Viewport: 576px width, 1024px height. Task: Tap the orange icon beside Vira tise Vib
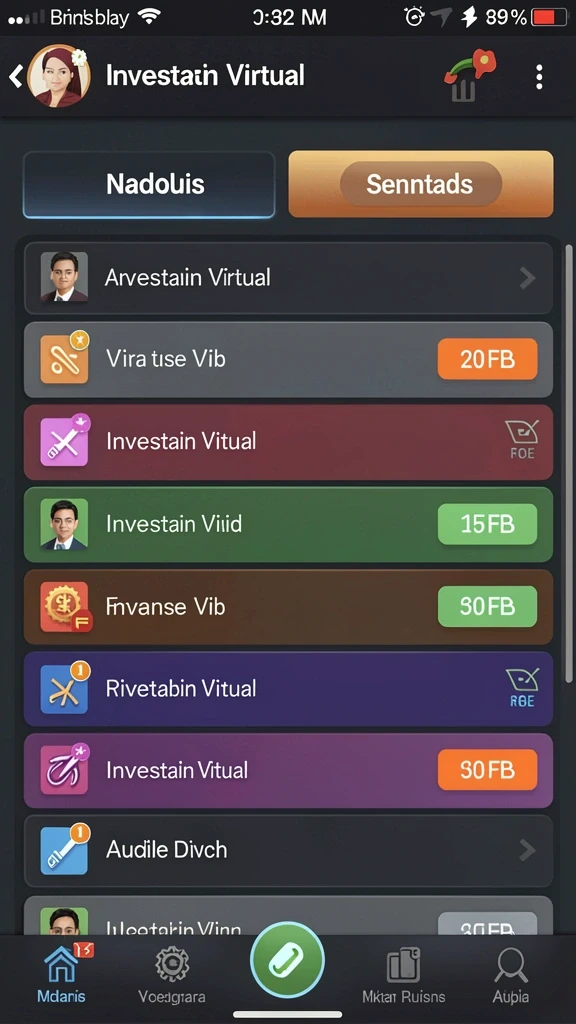[x=64, y=359]
